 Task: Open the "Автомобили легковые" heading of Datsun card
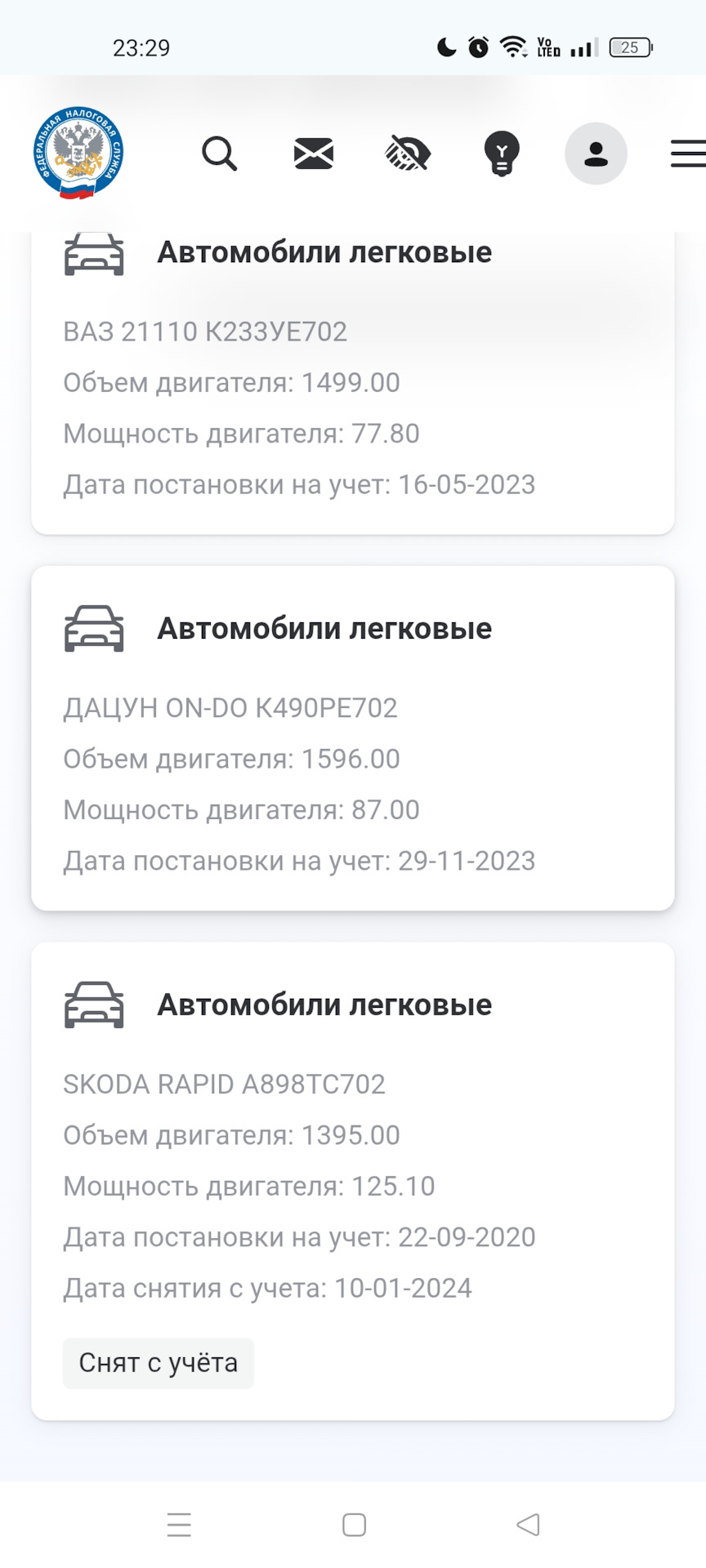coord(324,629)
